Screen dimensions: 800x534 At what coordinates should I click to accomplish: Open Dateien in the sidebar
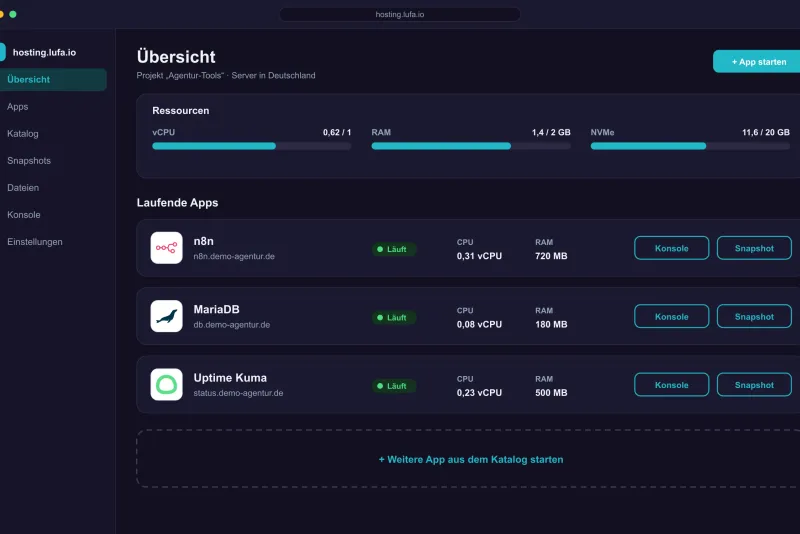coord(23,188)
